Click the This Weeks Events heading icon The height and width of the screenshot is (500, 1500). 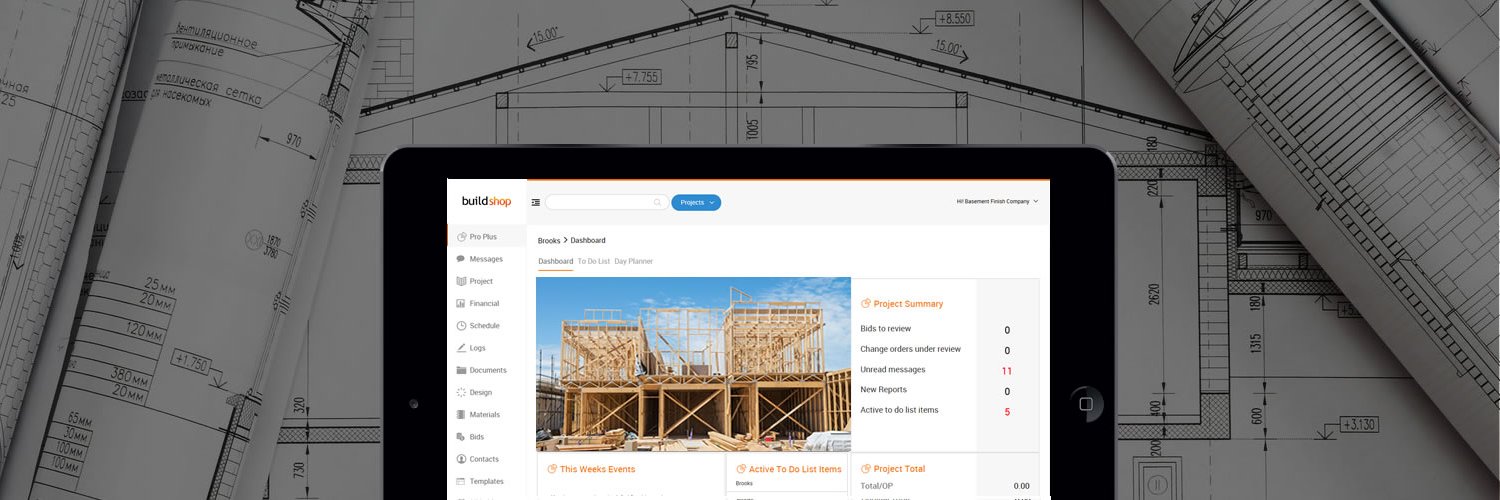click(552, 469)
